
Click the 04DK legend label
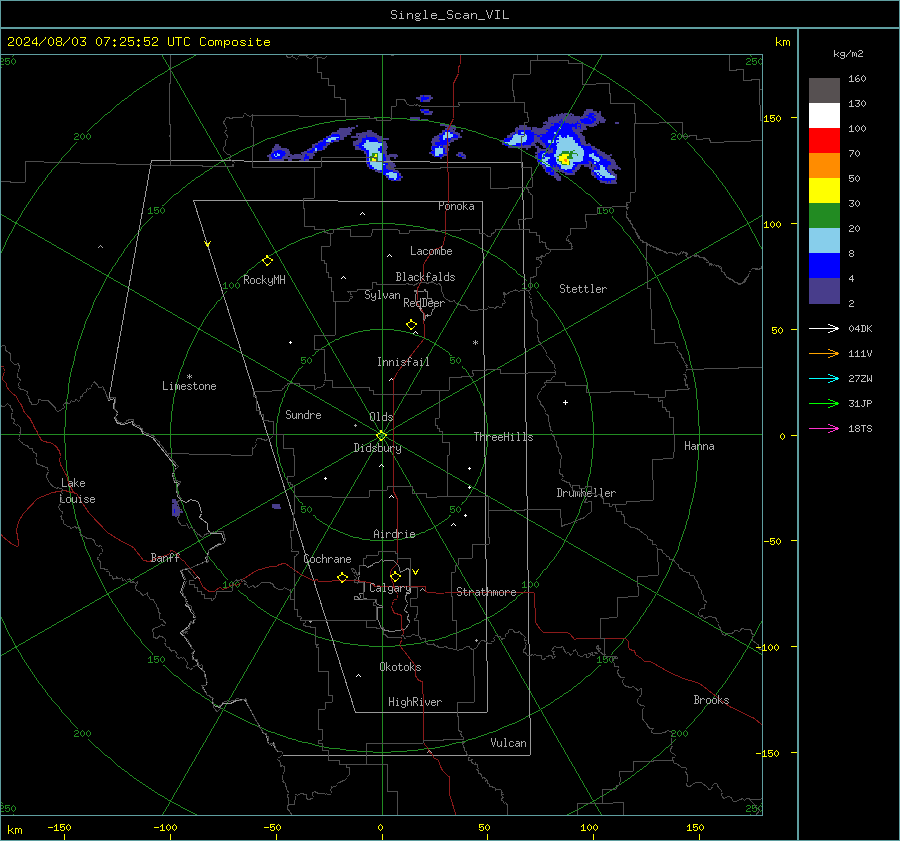860,328
